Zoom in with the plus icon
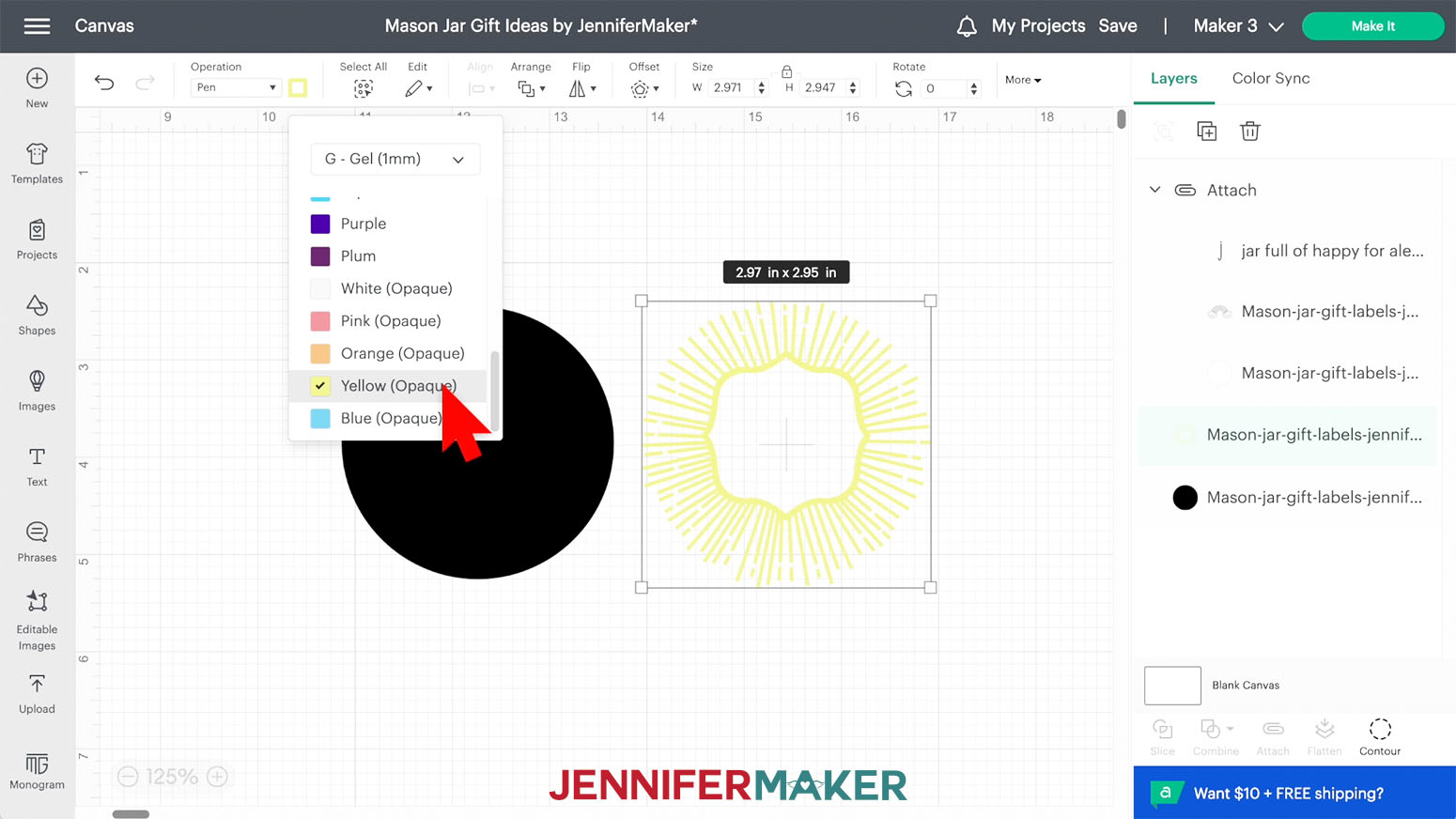The image size is (1456, 819). click(217, 777)
